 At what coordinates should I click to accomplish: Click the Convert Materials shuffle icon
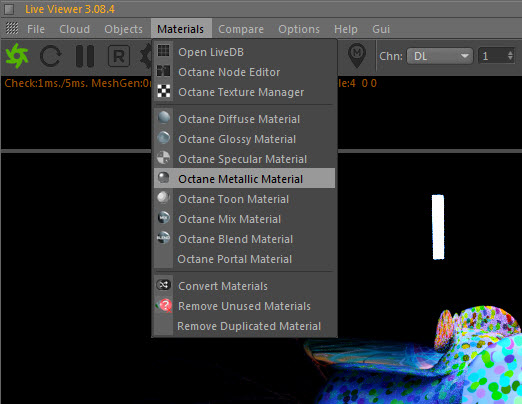click(x=163, y=285)
